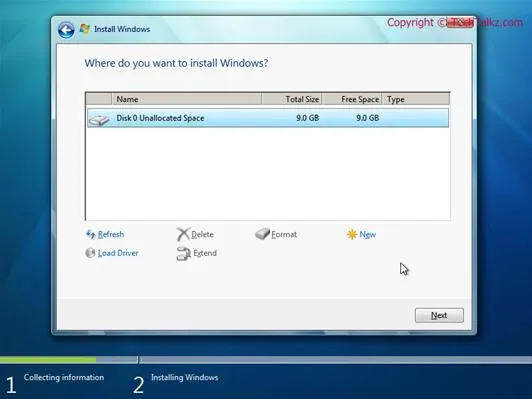Click the Extend partition icon
Viewport: 532px width, 399px height.
coord(184,253)
